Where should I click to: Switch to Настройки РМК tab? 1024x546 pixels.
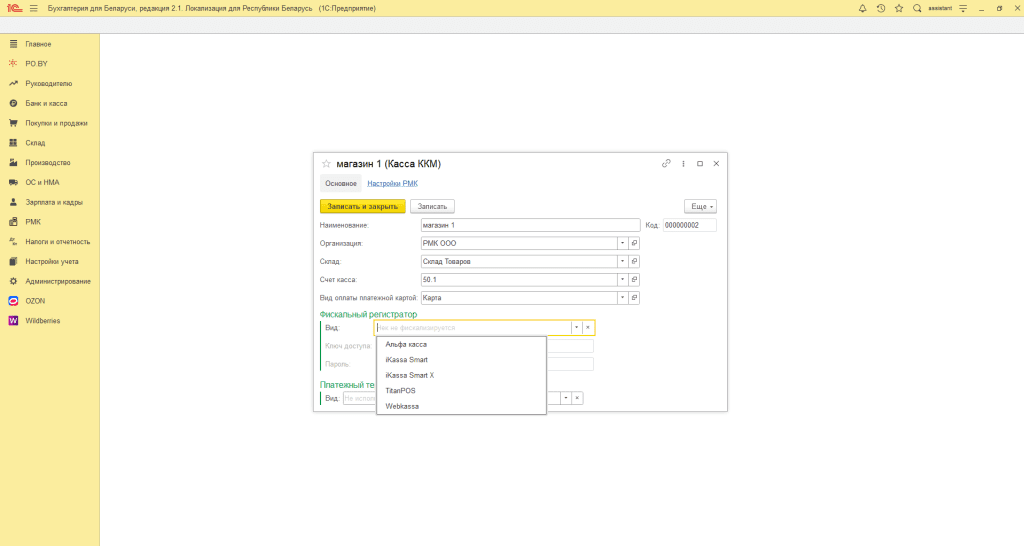(x=392, y=184)
